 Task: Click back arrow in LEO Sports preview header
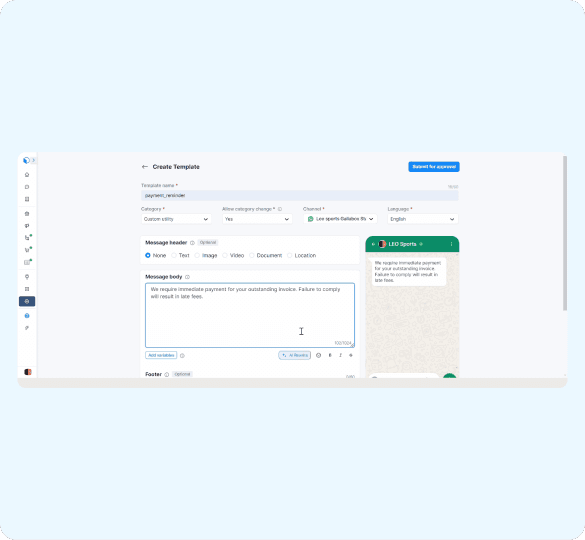373,244
